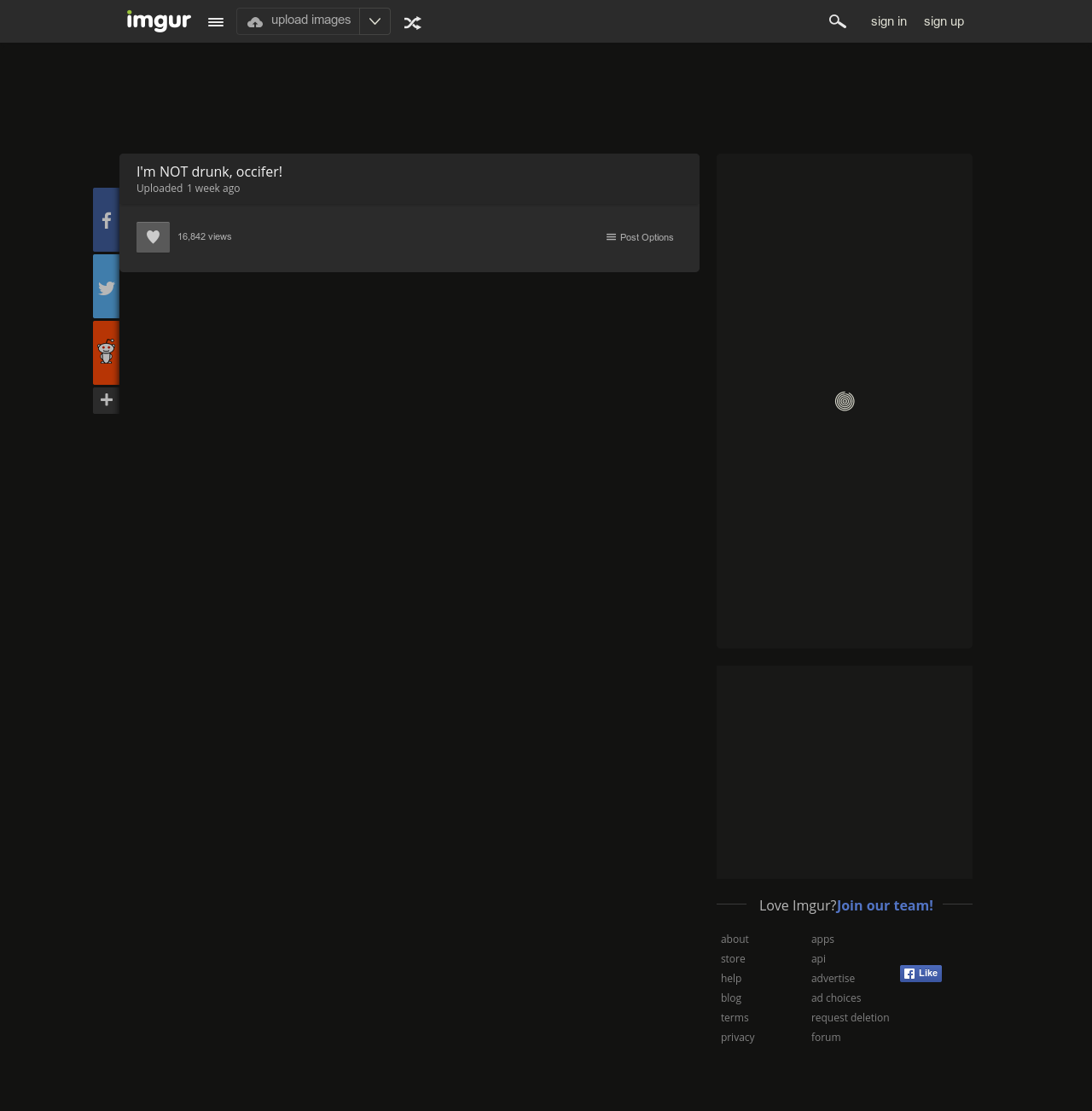Screen dimensions: 1092x1111
Task: Favorite the post with heart button
Action: tap(153, 237)
